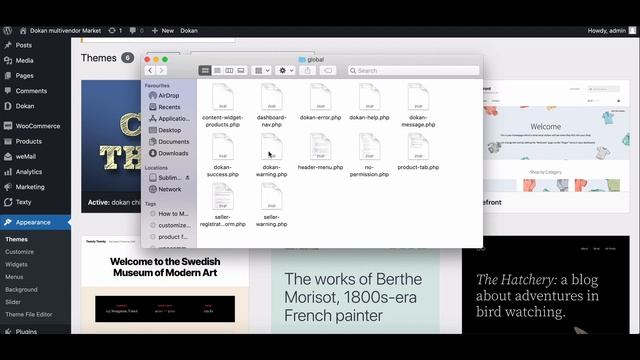The height and width of the screenshot is (360, 640).
Task: Eject the Sublime volume in Finder sidebar
Action: pos(187,178)
